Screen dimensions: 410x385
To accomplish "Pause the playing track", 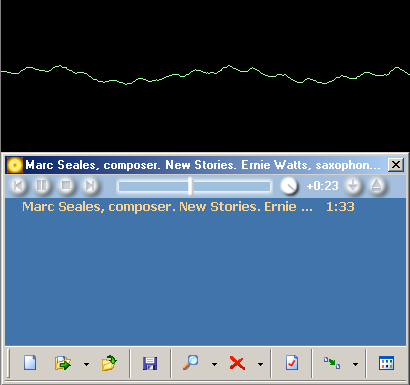I will click(x=42, y=186).
